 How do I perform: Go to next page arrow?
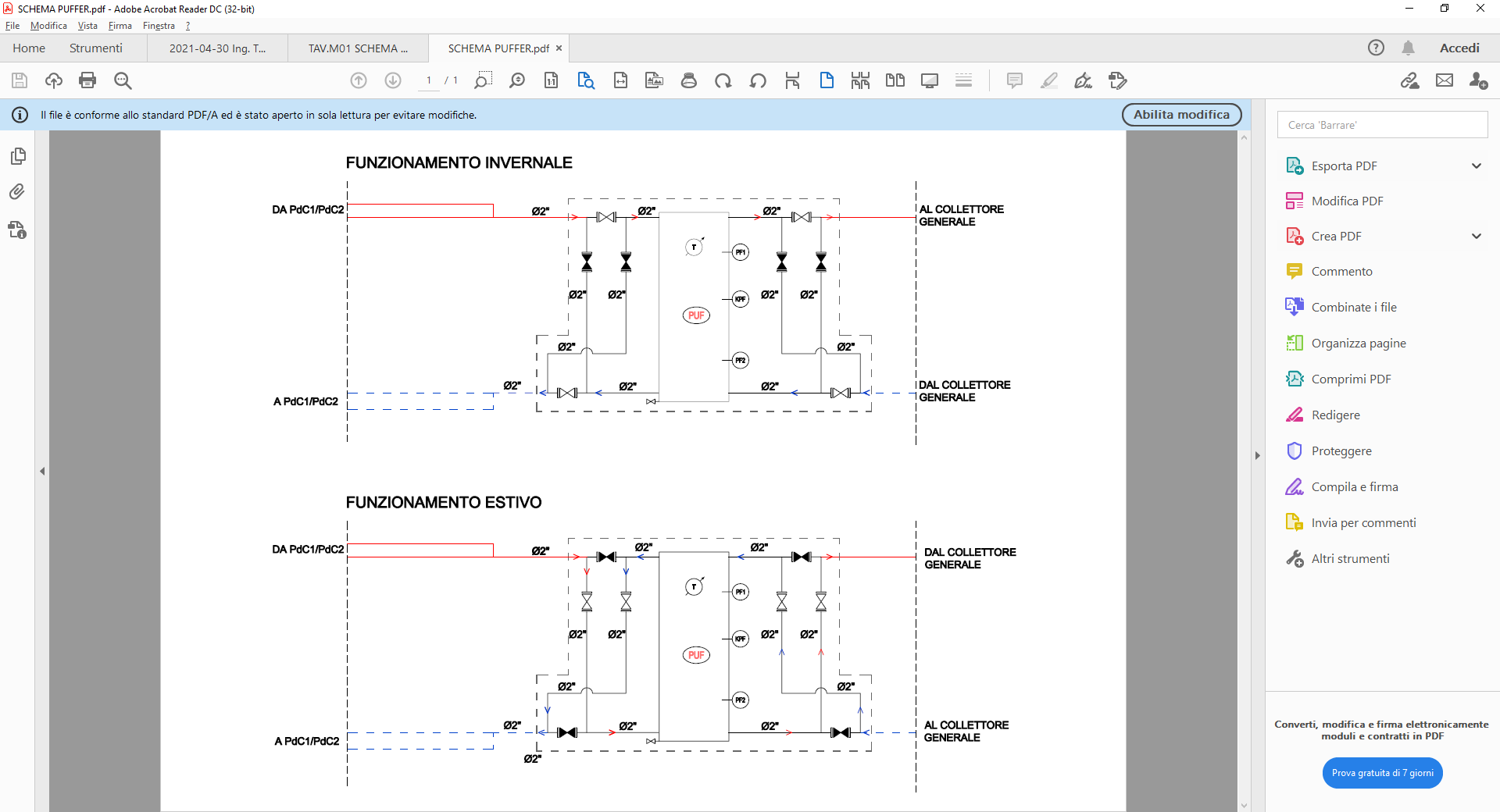[x=393, y=80]
